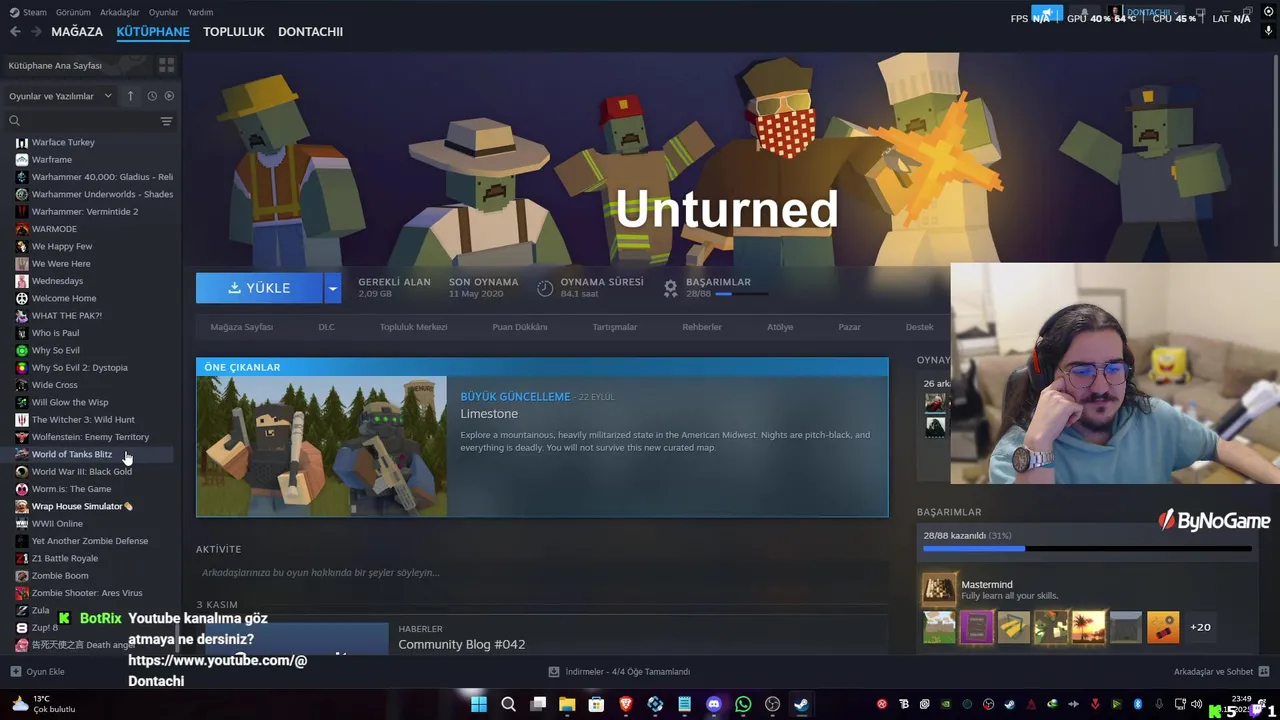Click the Oyun Ekle plus icon

(15, 672)
